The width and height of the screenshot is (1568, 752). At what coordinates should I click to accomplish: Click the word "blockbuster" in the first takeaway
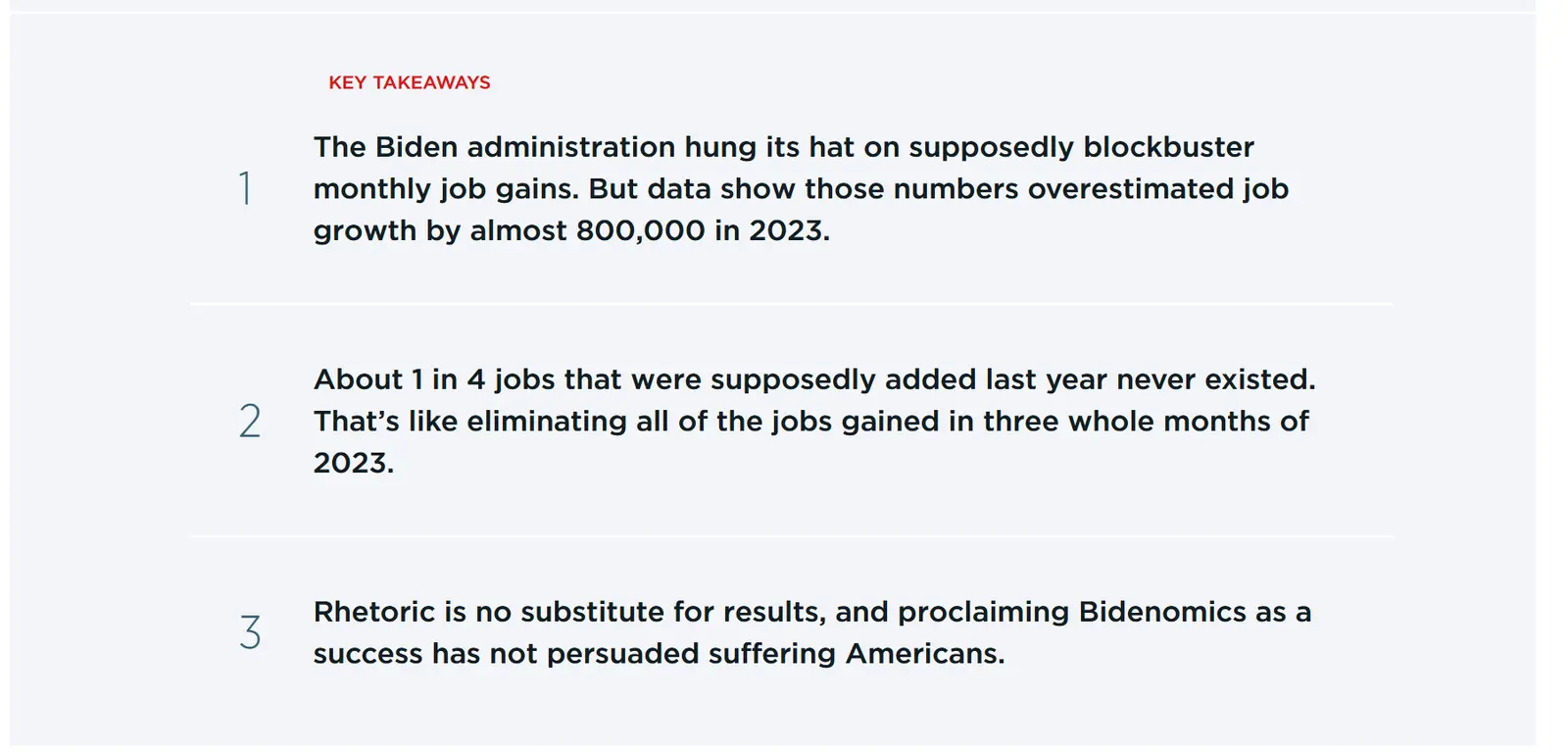[x=1168, y=147]
